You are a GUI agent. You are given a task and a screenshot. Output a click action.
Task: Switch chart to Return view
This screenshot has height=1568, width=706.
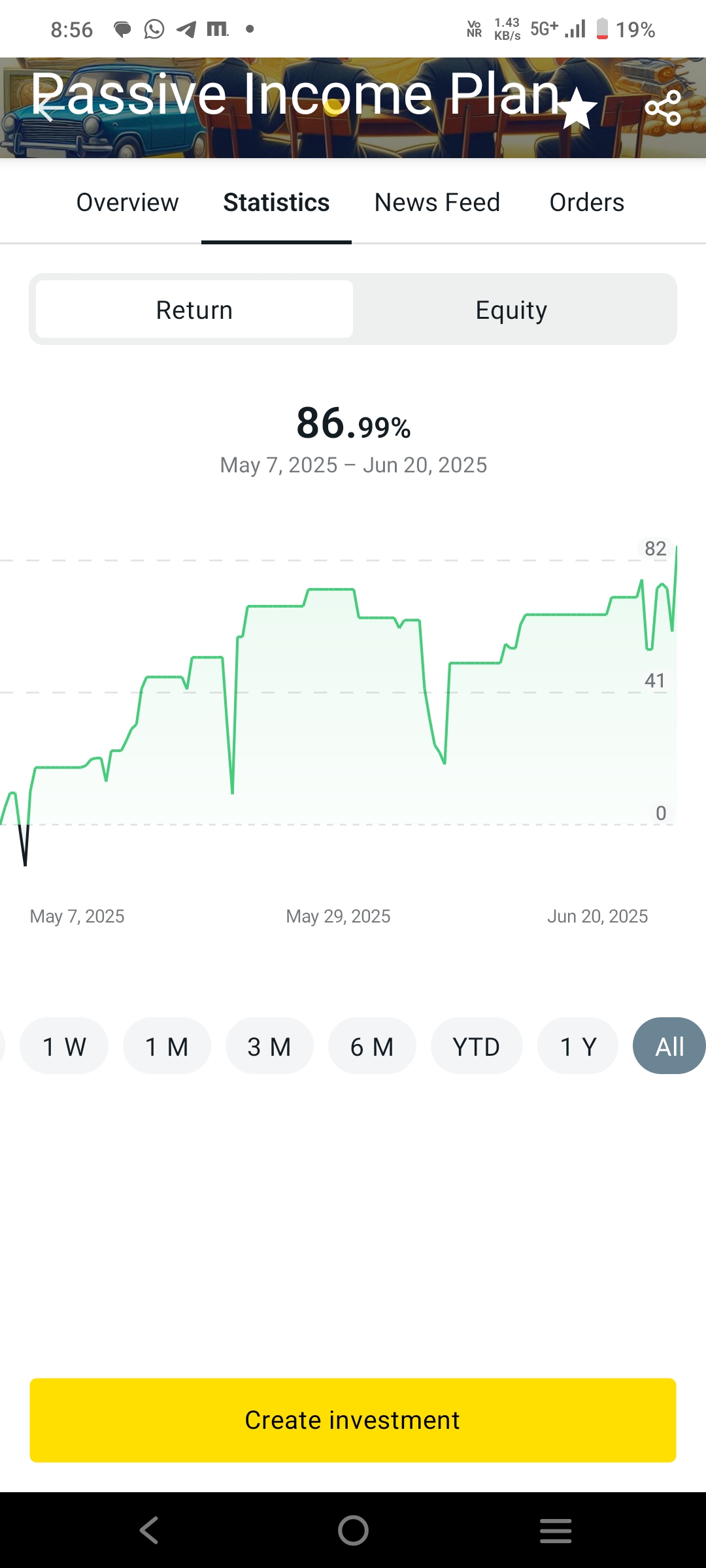(x=194, y=310)
